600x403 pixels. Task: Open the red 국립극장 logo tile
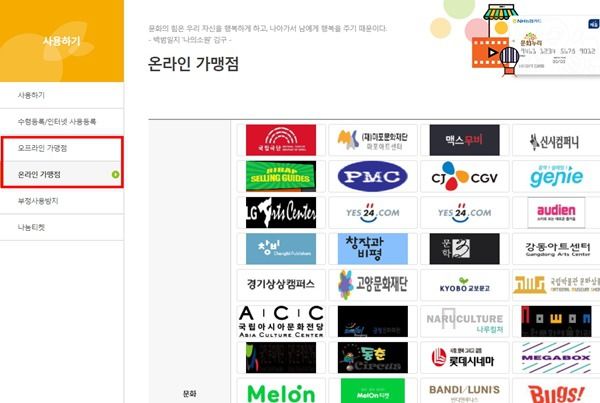(281, 140)
